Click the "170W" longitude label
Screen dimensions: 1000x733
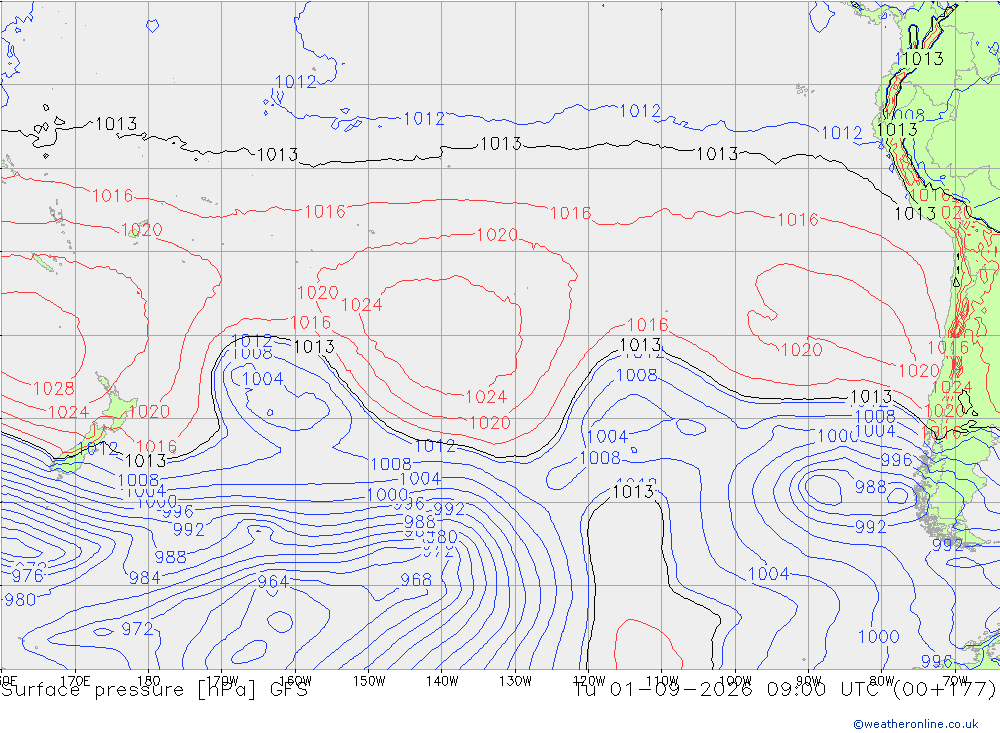click(x=223, y=681)
